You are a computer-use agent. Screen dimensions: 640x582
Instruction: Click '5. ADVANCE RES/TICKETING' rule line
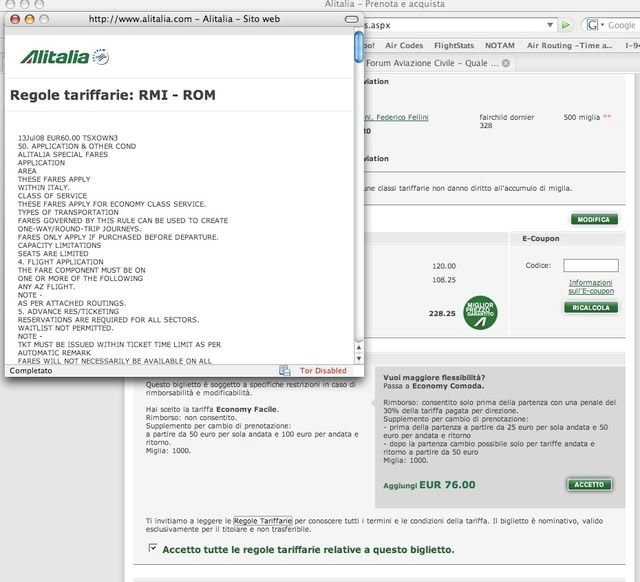pos(68,311)
